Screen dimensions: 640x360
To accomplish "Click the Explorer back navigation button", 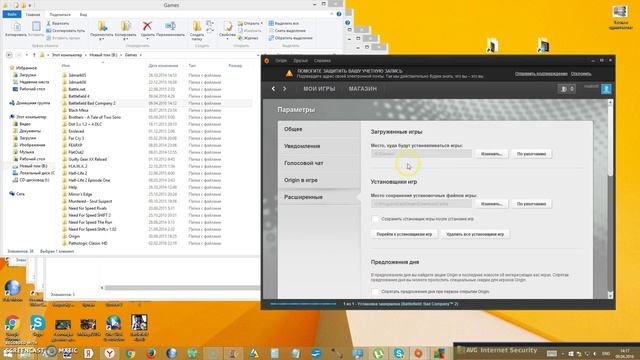I will point(9,55).
